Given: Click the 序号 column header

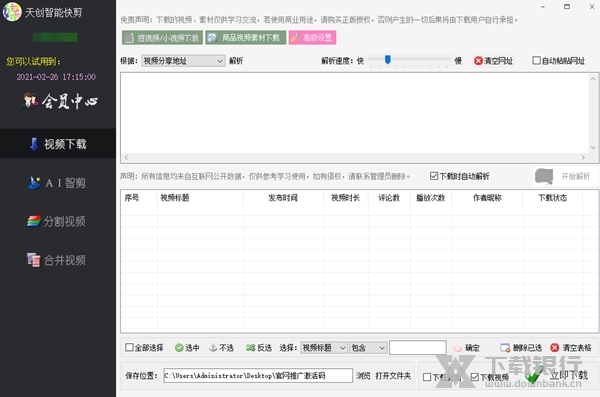Looking at the screenshot, I should 132,198.
